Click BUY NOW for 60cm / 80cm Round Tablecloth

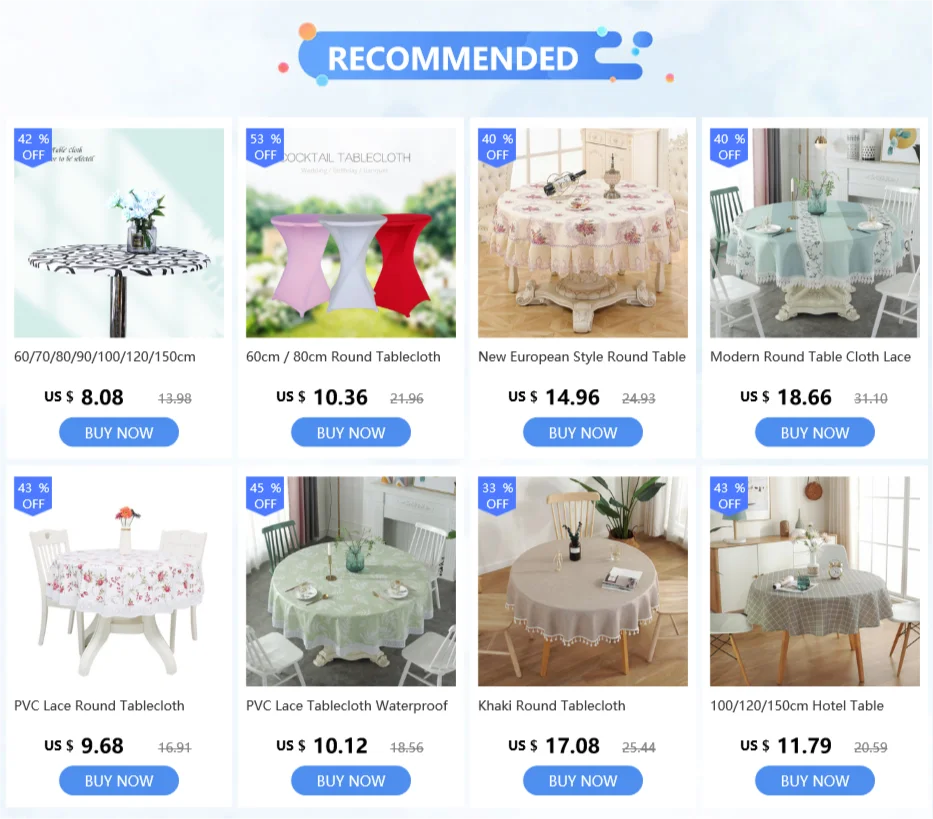[x=351, y=433]
